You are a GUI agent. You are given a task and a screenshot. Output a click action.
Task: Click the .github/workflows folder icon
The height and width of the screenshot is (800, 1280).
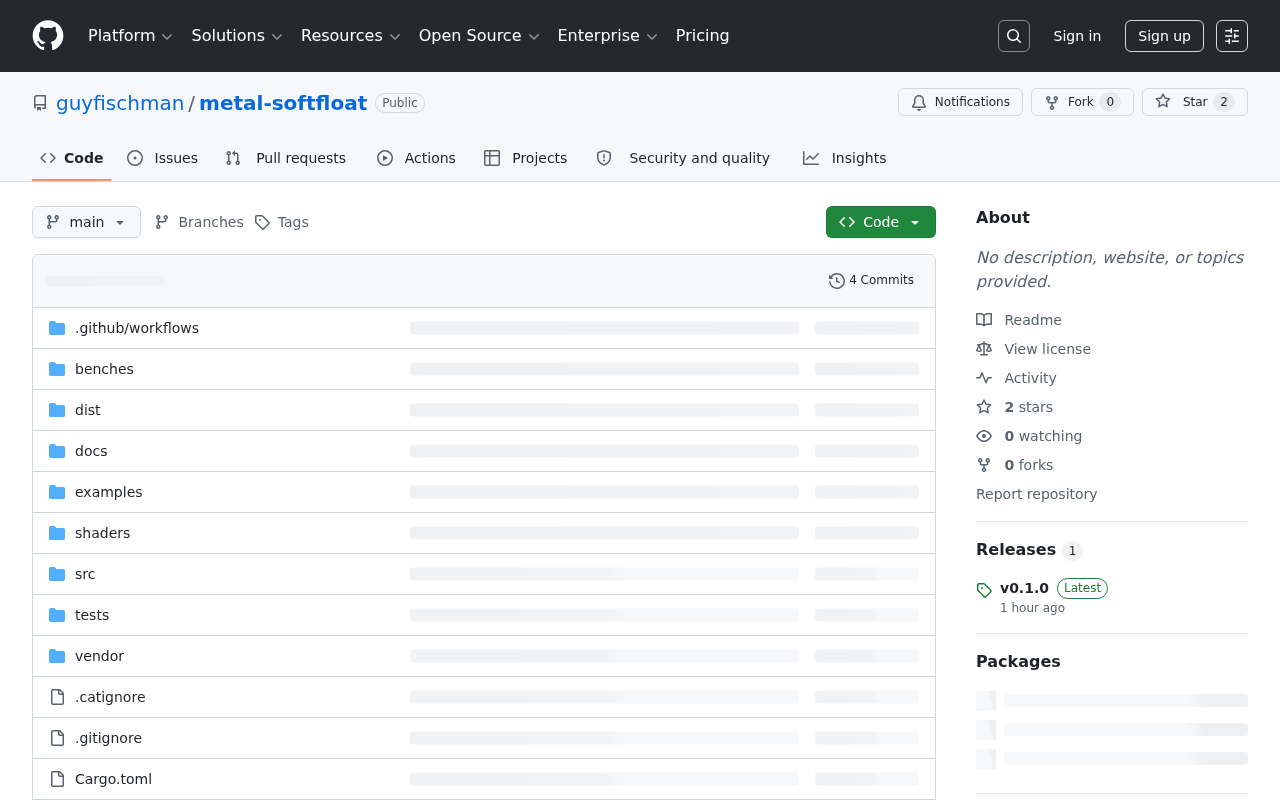pos(57,328)
